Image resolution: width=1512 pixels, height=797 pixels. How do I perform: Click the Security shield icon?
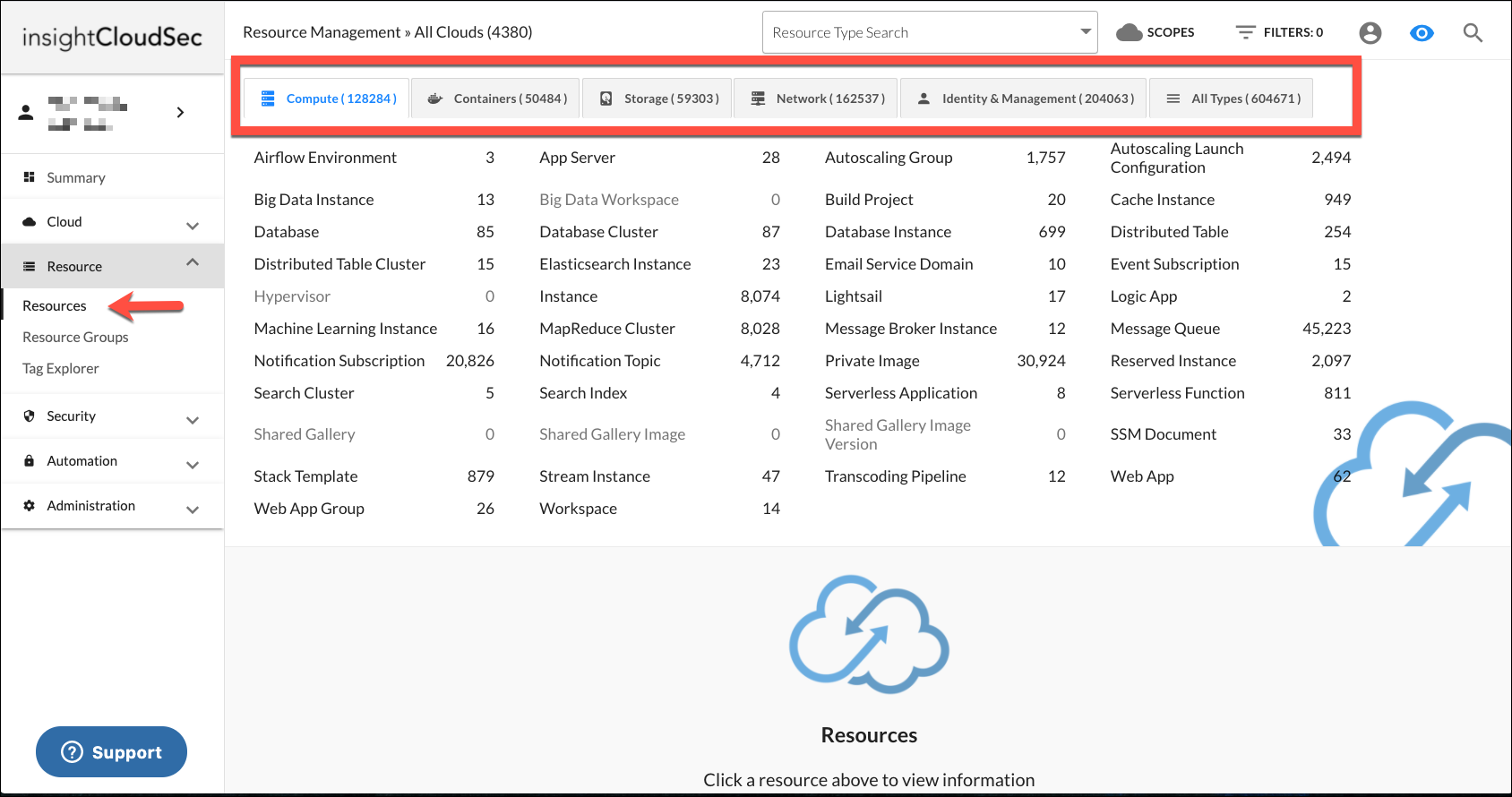(x=29, y=416)
